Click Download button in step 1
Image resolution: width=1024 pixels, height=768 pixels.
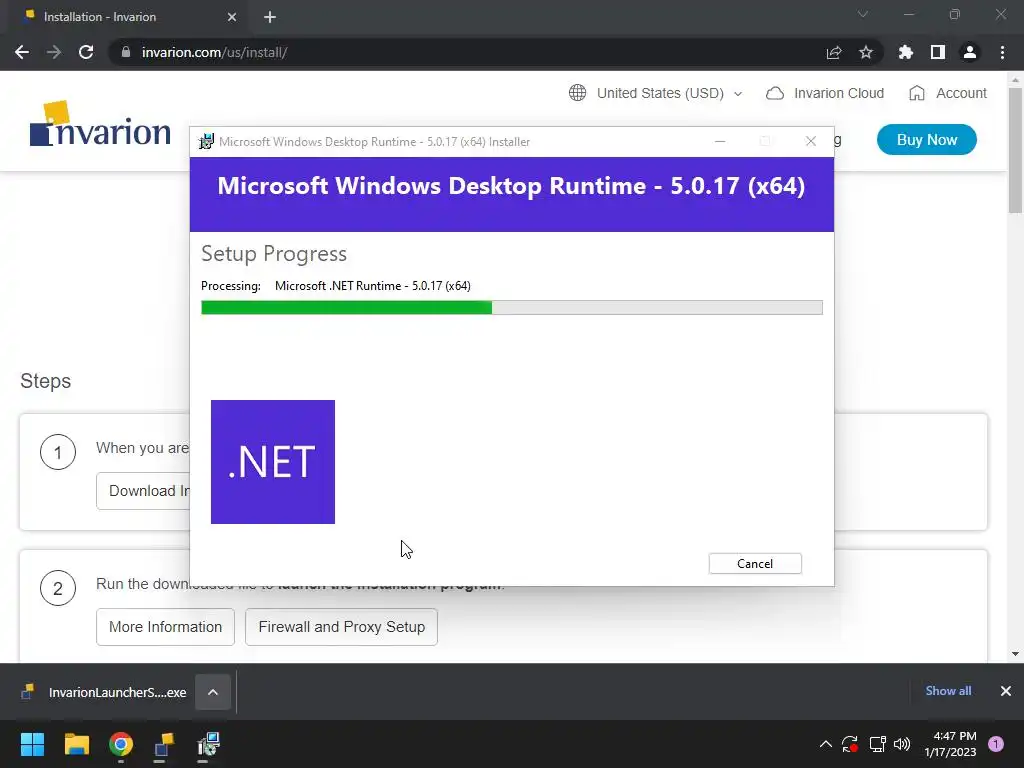[x=143, y=491]
